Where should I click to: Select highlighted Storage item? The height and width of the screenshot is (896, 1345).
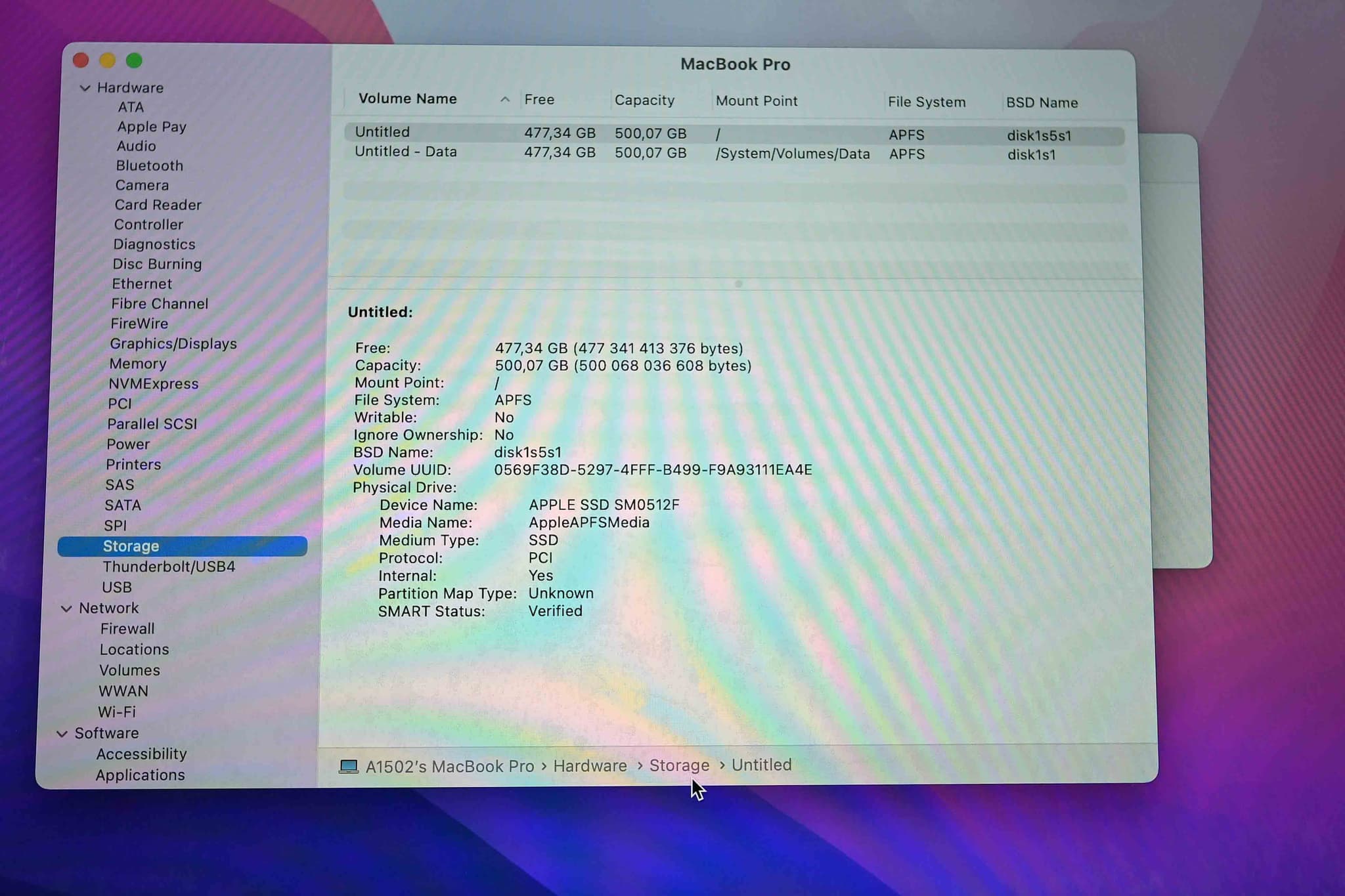point(183,546)
